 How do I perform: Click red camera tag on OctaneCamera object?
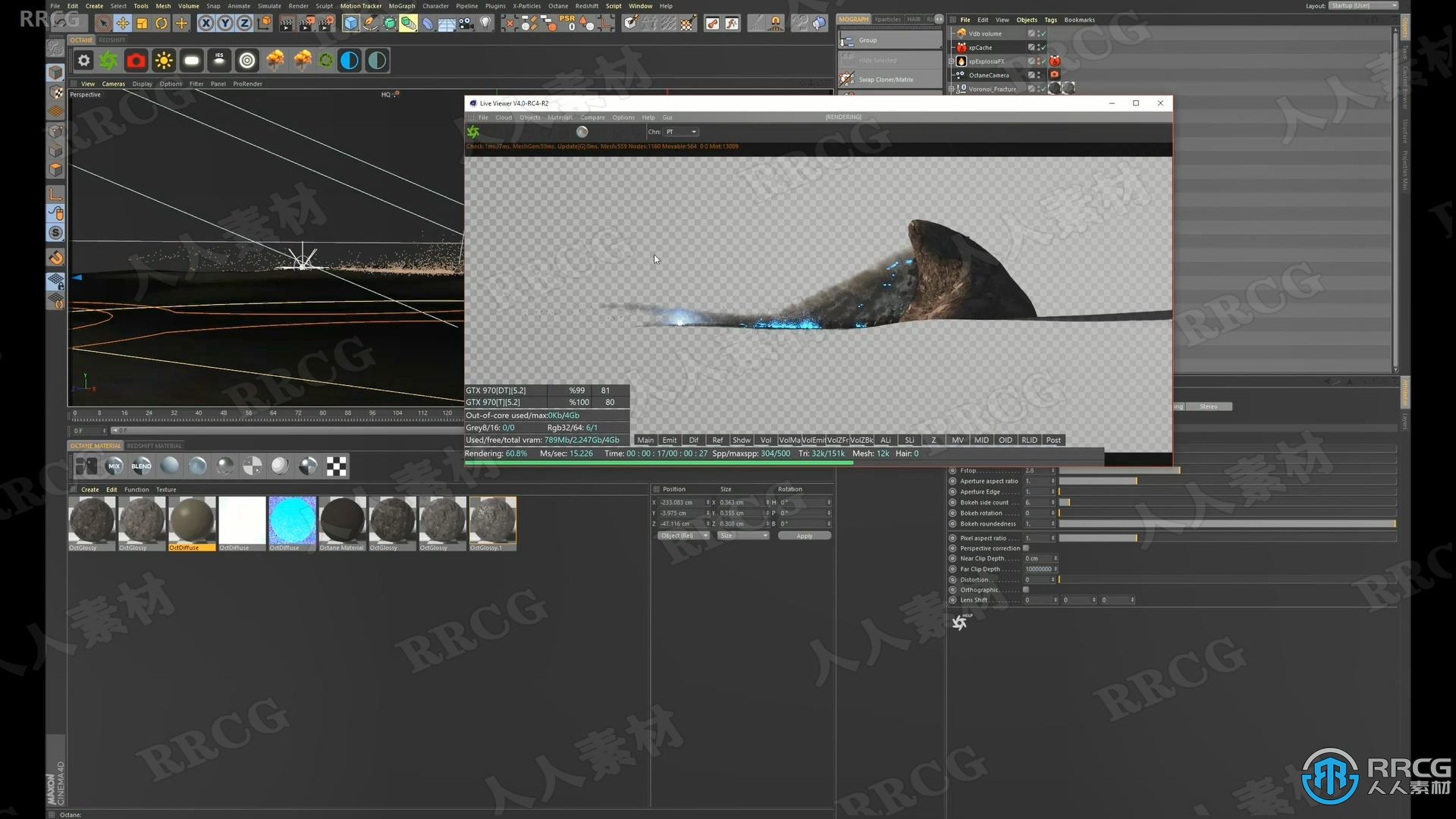1054,74
